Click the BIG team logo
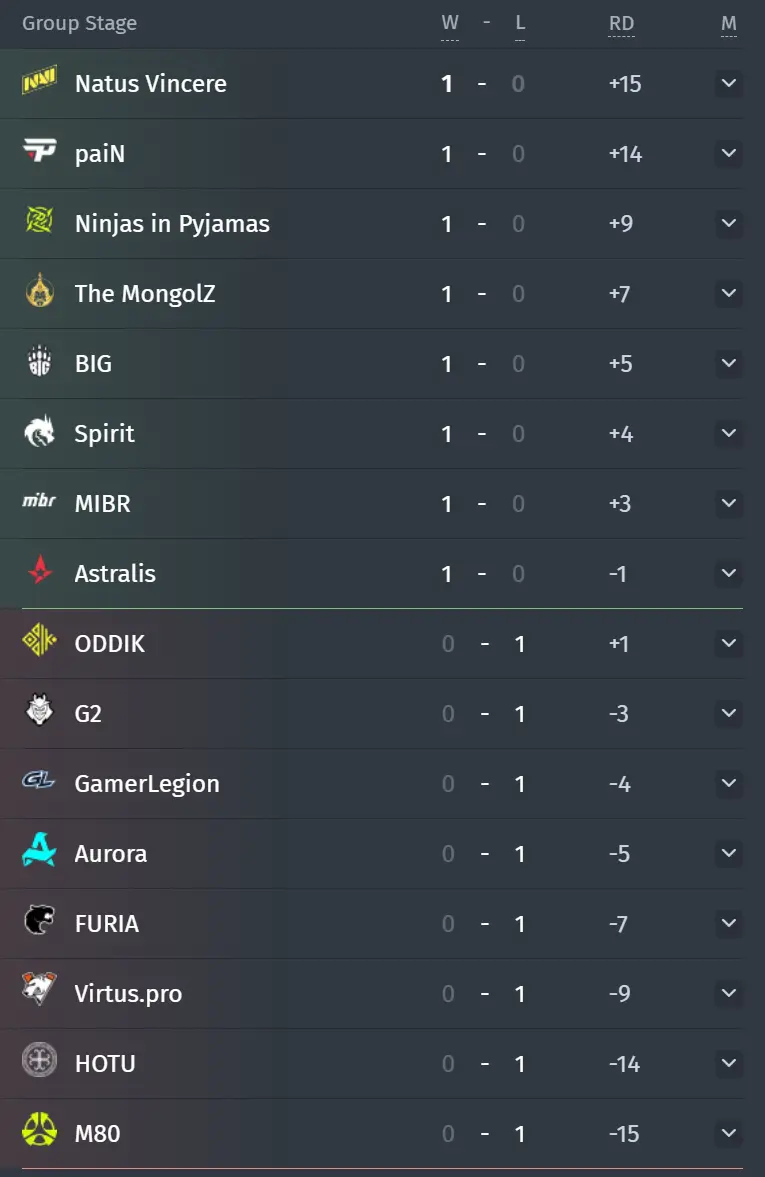The height and width of the screenshot is (1177, 765). click(x=40, y=360)
